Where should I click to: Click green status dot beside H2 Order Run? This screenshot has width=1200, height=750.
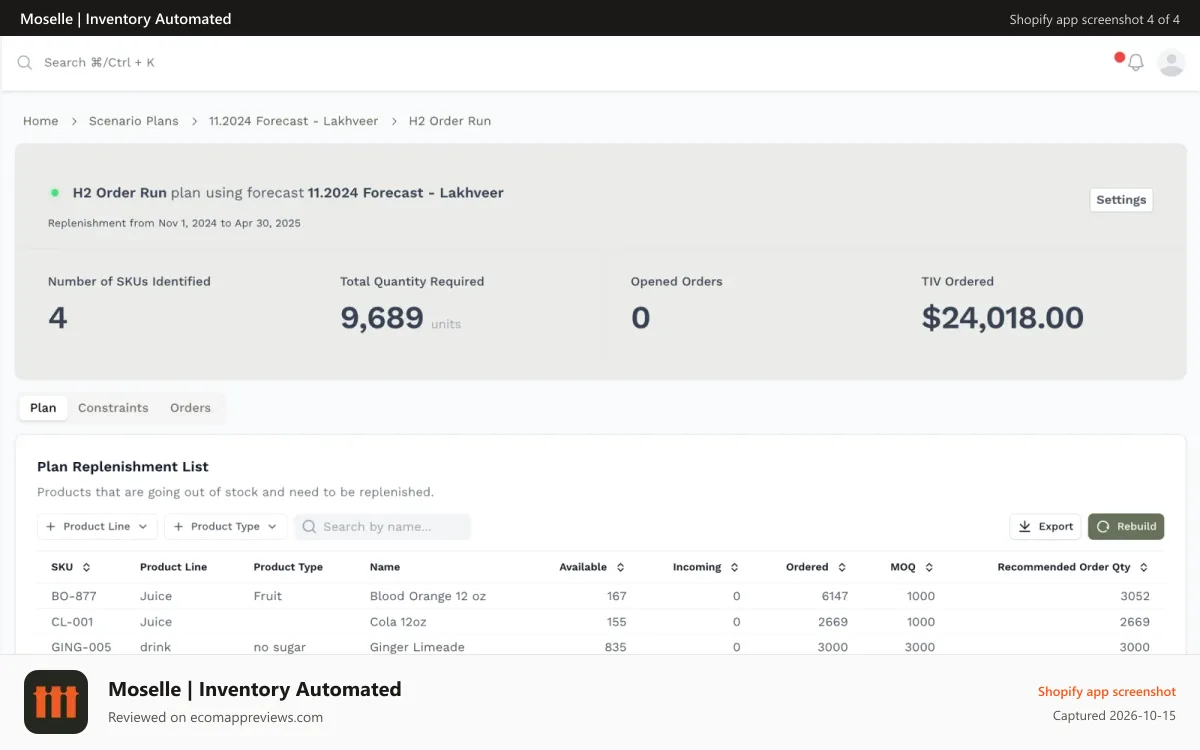(x=55, y=192)
